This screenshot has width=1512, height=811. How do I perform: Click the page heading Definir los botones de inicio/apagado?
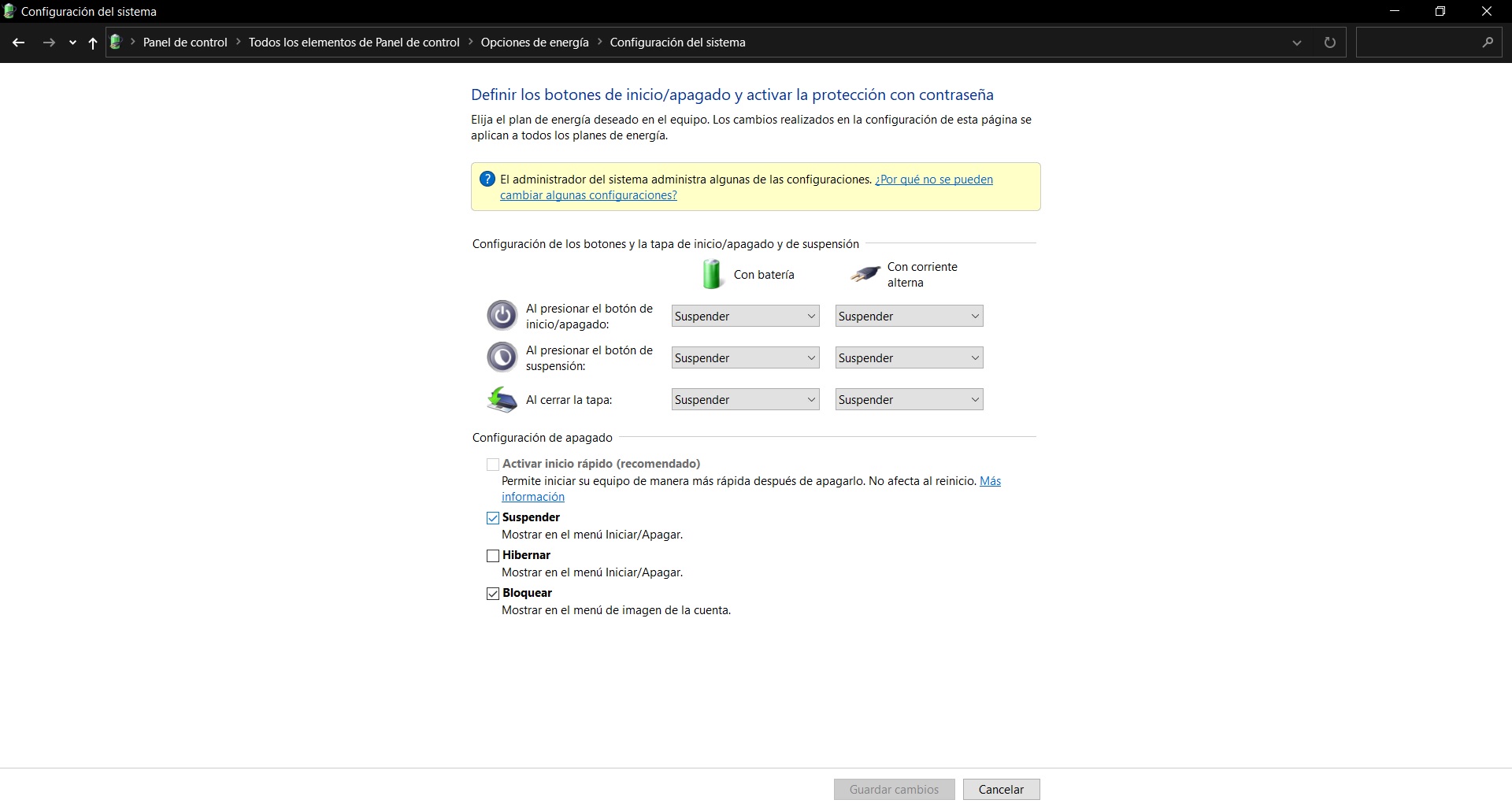click(732, 95)
